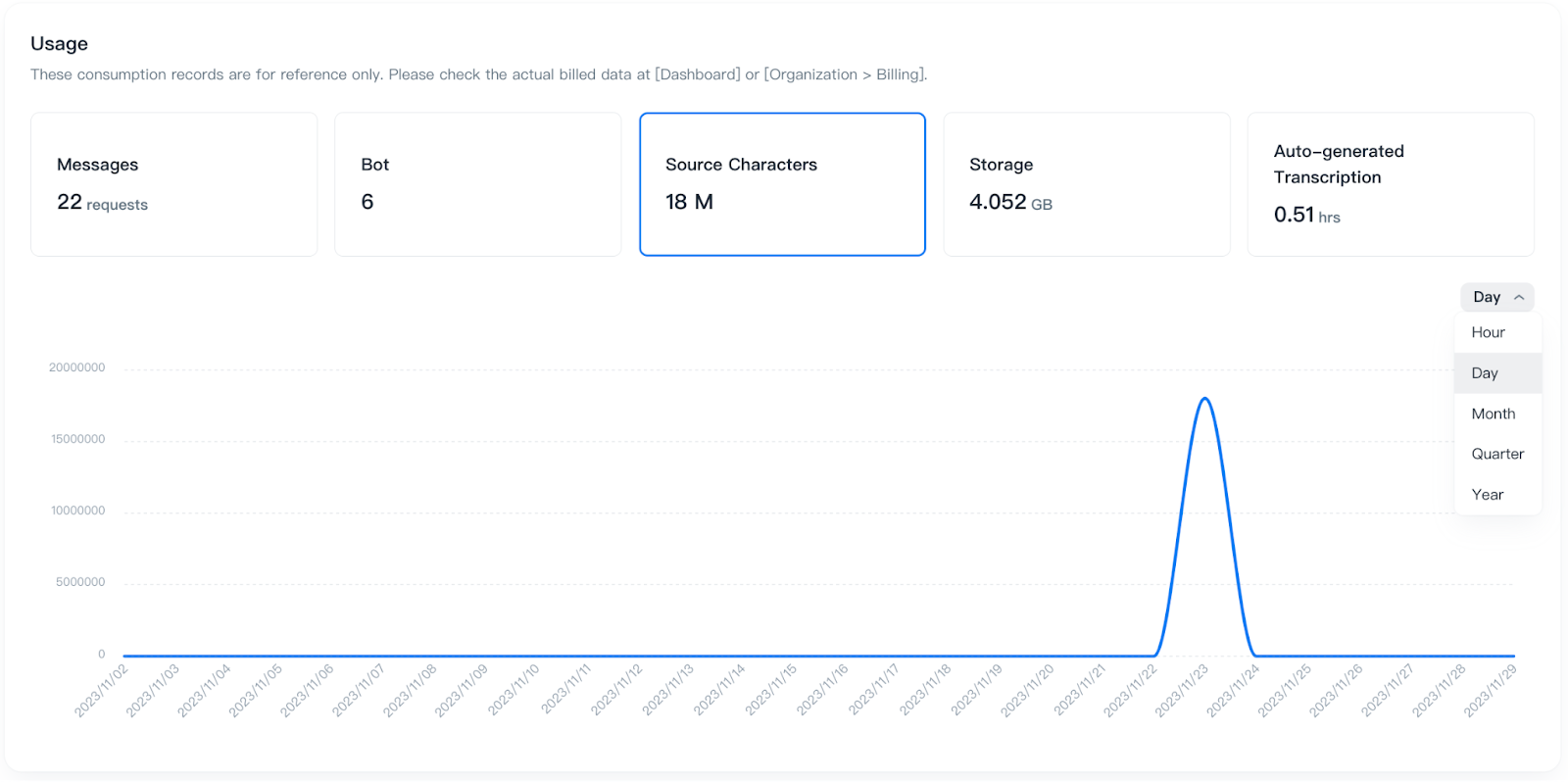Click the [Organization > Billing] reference text
Image resolution: width=1568 pixels, height=782 pixels.
845,74
